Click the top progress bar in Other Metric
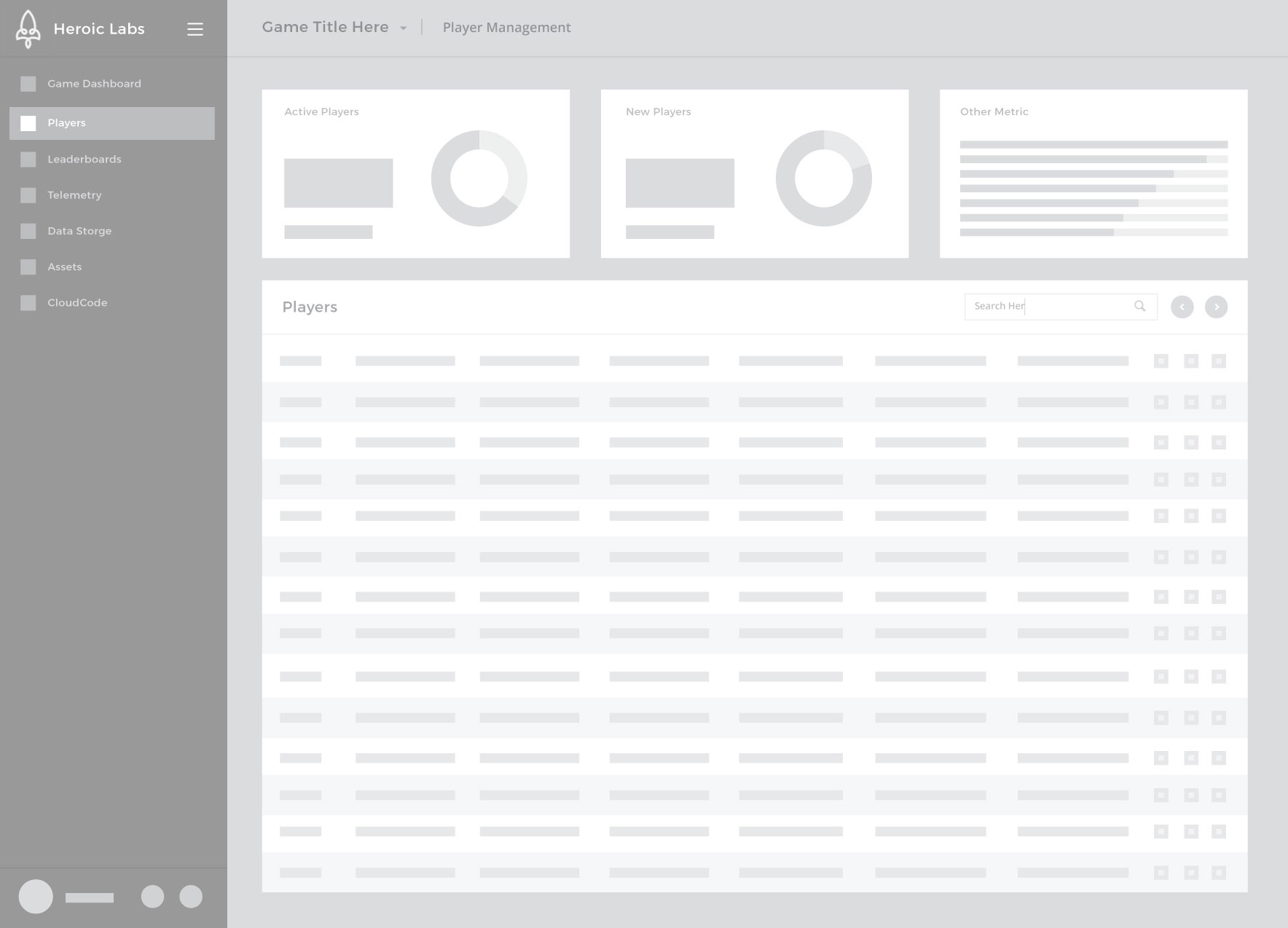The height and width of the screenshot is (928, 1288). pos(1093,144)
